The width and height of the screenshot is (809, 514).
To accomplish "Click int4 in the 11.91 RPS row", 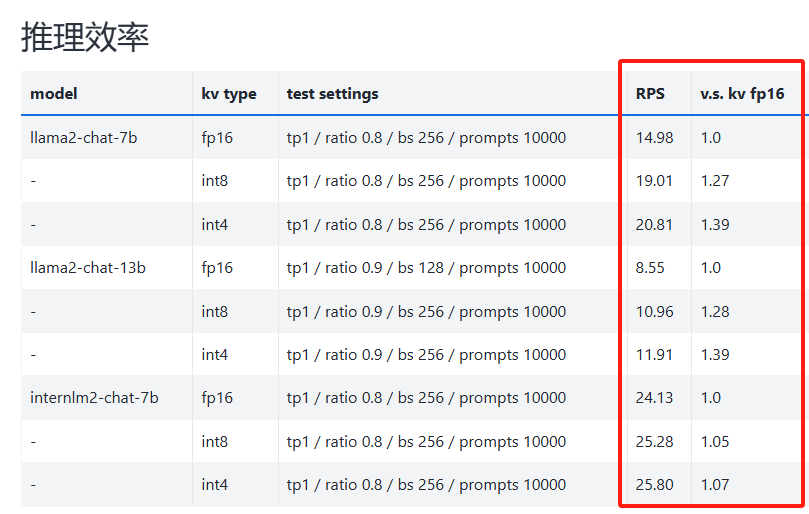I will tap(214, 355).
